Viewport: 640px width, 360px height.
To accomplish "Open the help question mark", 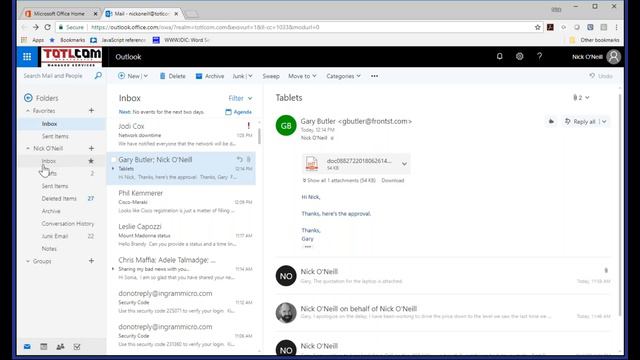I will pos(539,56).
